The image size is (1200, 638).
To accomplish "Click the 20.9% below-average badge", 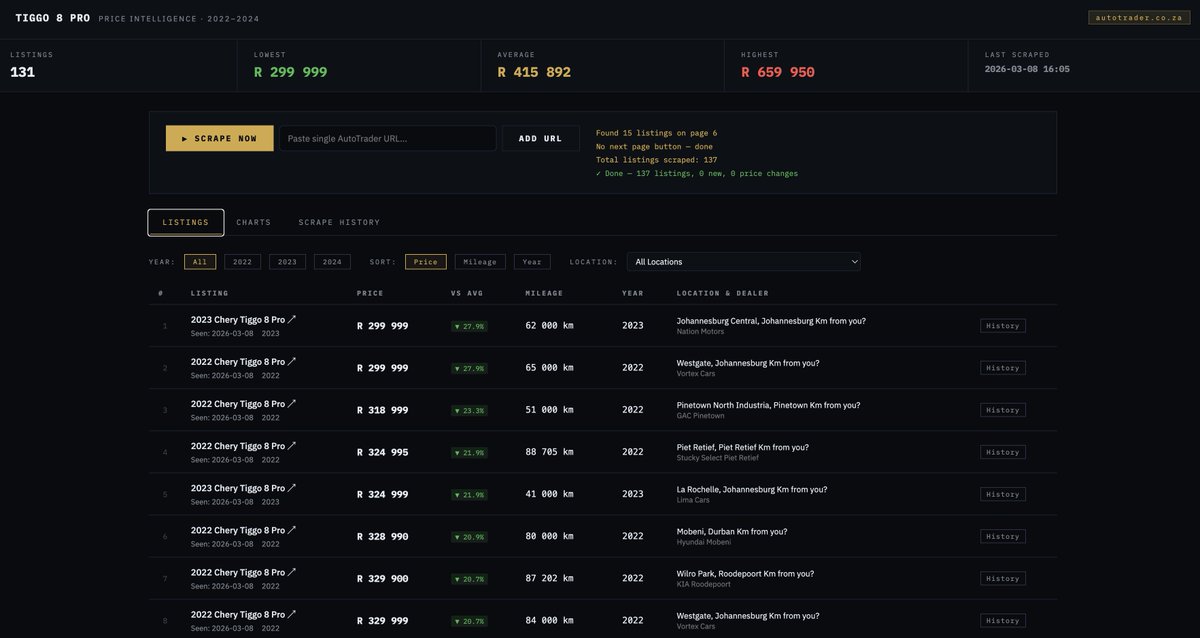I will [x=469, y=537].
